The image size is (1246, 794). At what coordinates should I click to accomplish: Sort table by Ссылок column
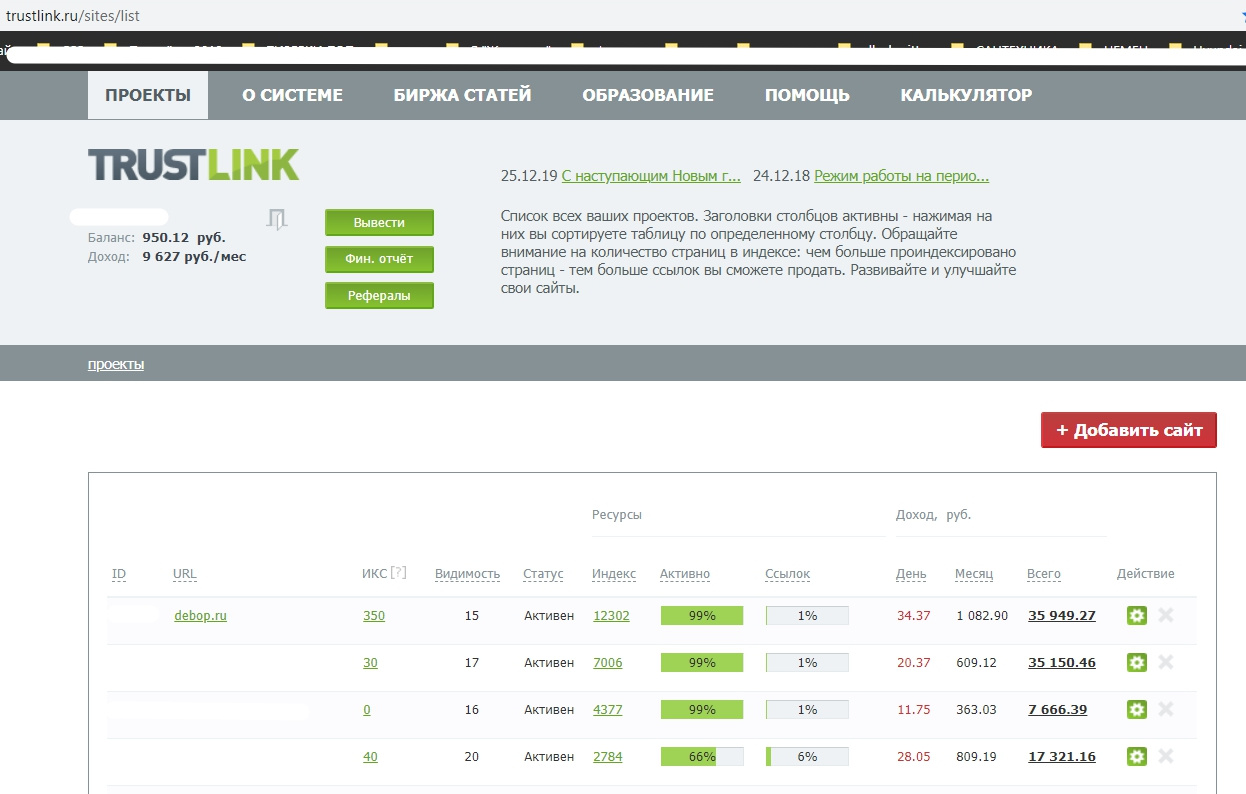tap(787, 574)
